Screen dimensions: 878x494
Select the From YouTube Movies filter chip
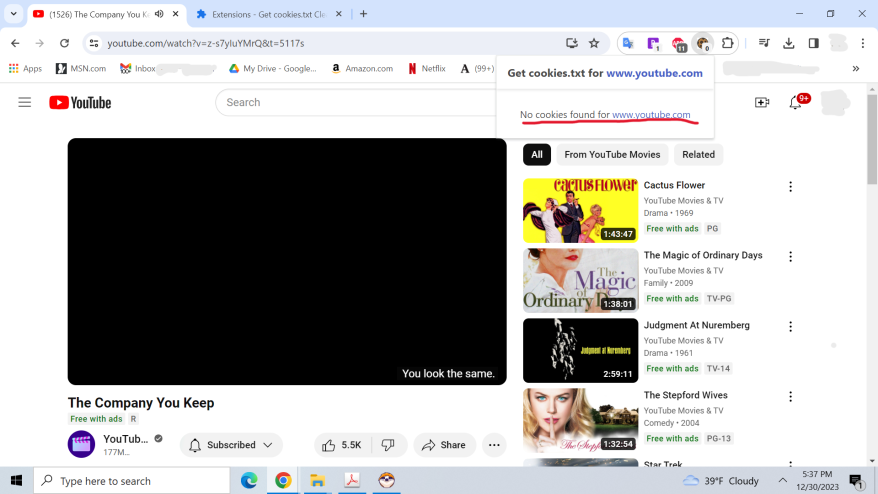(612, 154)
